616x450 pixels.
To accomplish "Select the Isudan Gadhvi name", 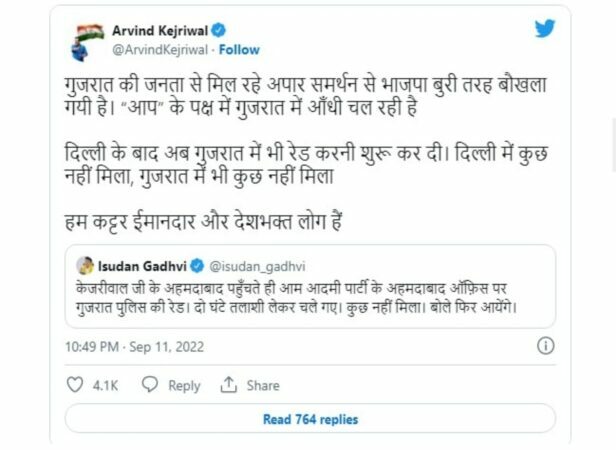I will [x=144, y=265].
